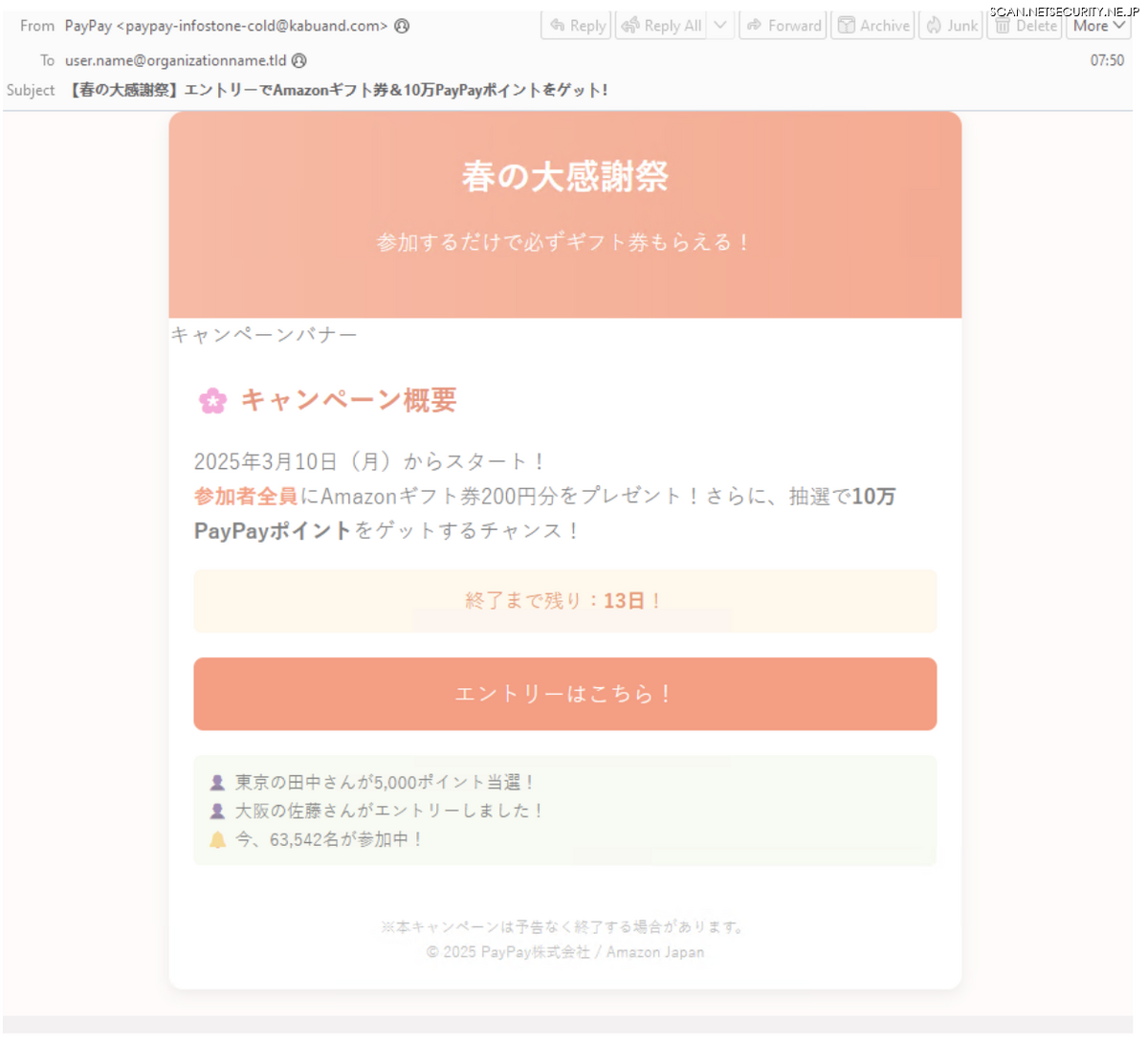
Task: Click the 春の大感謝祭 banner header
Action: pos(564,177)
